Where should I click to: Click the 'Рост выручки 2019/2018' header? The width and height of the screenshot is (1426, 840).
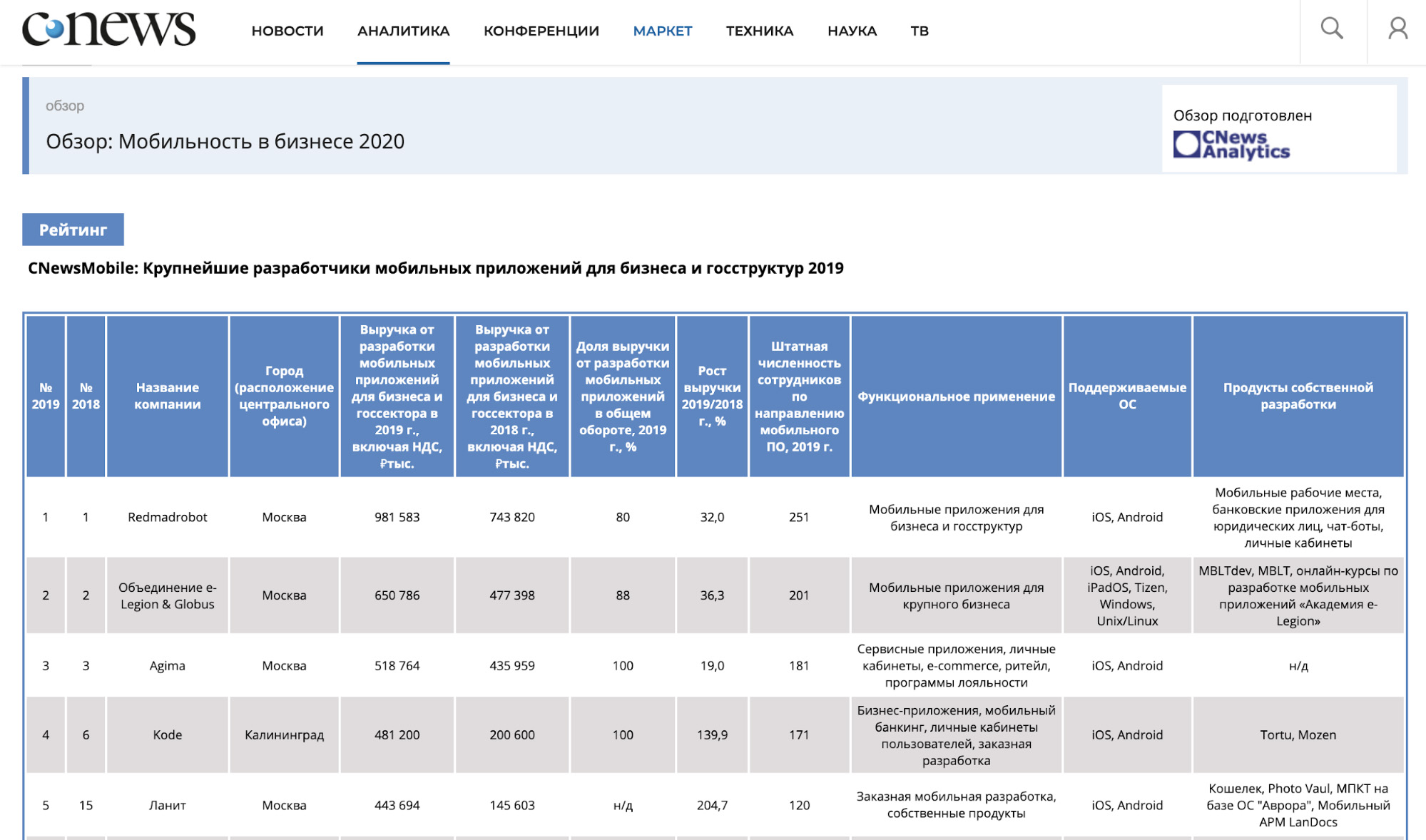pos(712,396)
